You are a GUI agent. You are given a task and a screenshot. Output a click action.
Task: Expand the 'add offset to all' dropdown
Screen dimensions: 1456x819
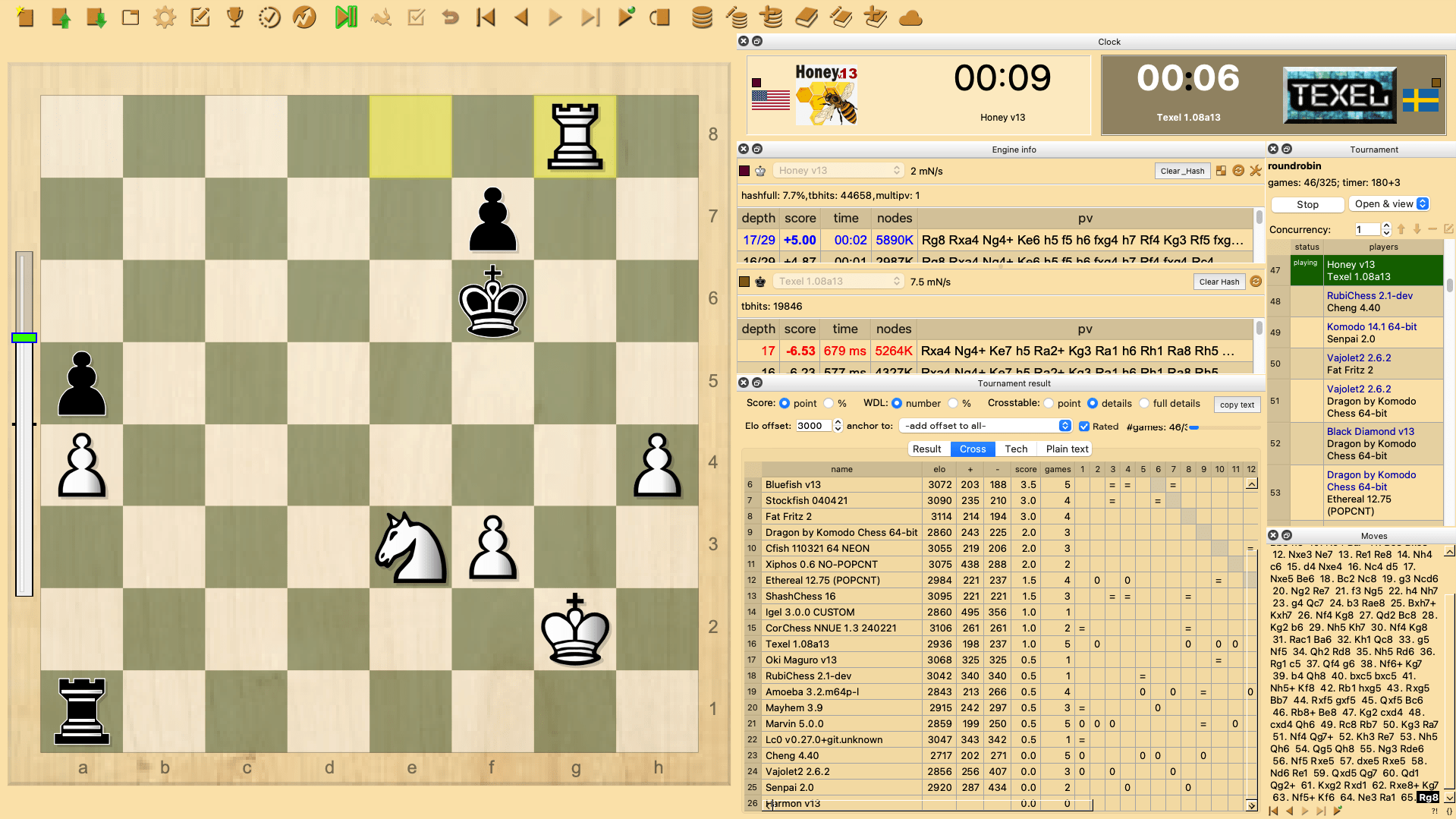click(x=985, y=426)
